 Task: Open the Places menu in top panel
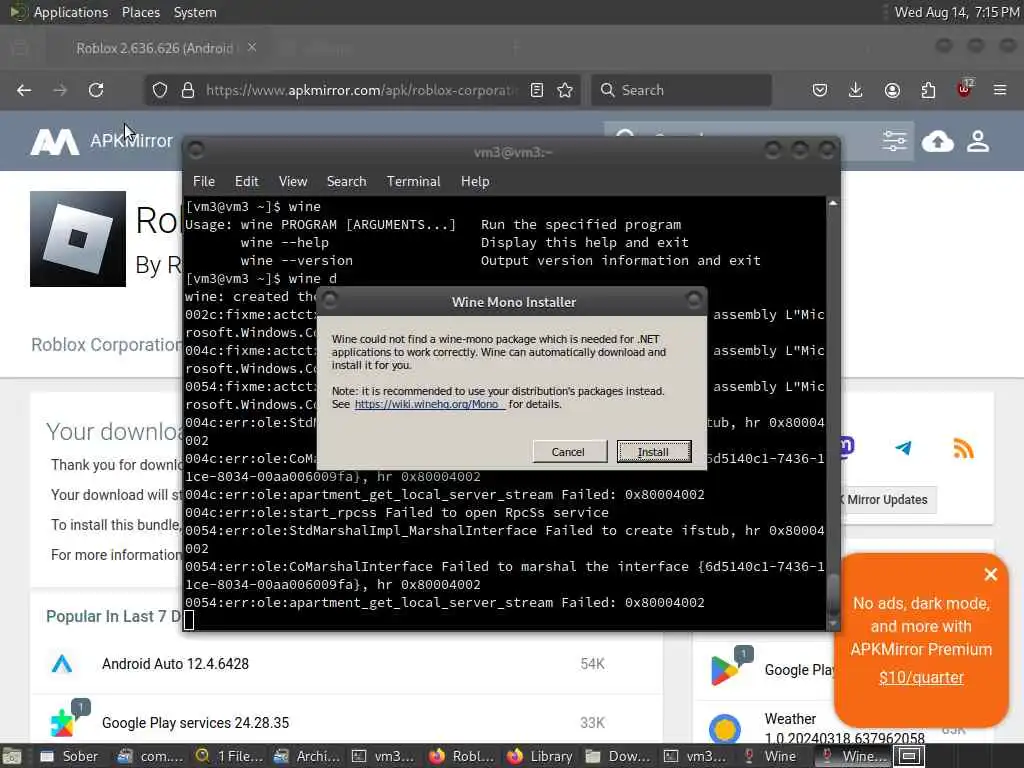point(141,12)
